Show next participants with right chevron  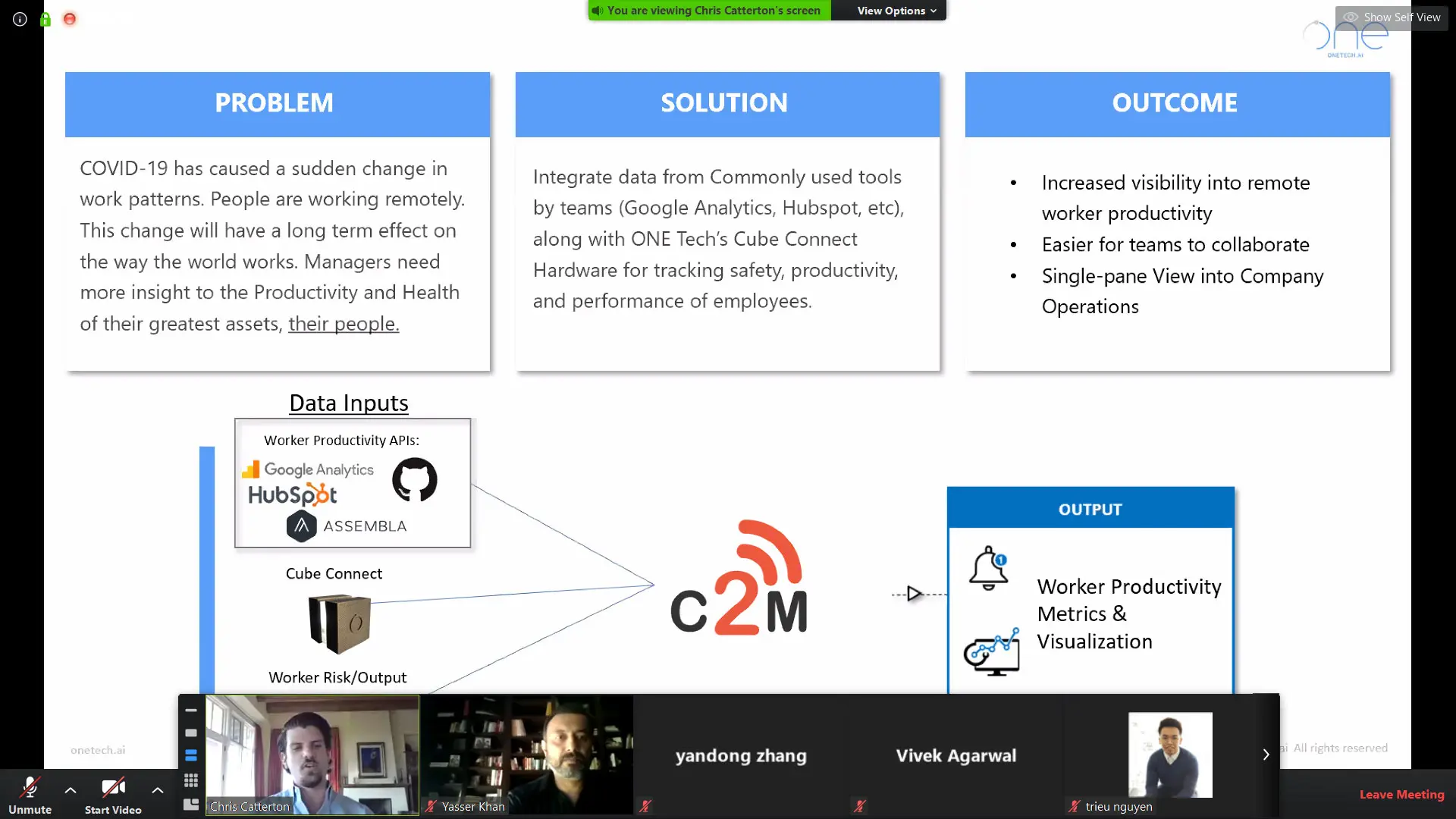coord(1266,755)
